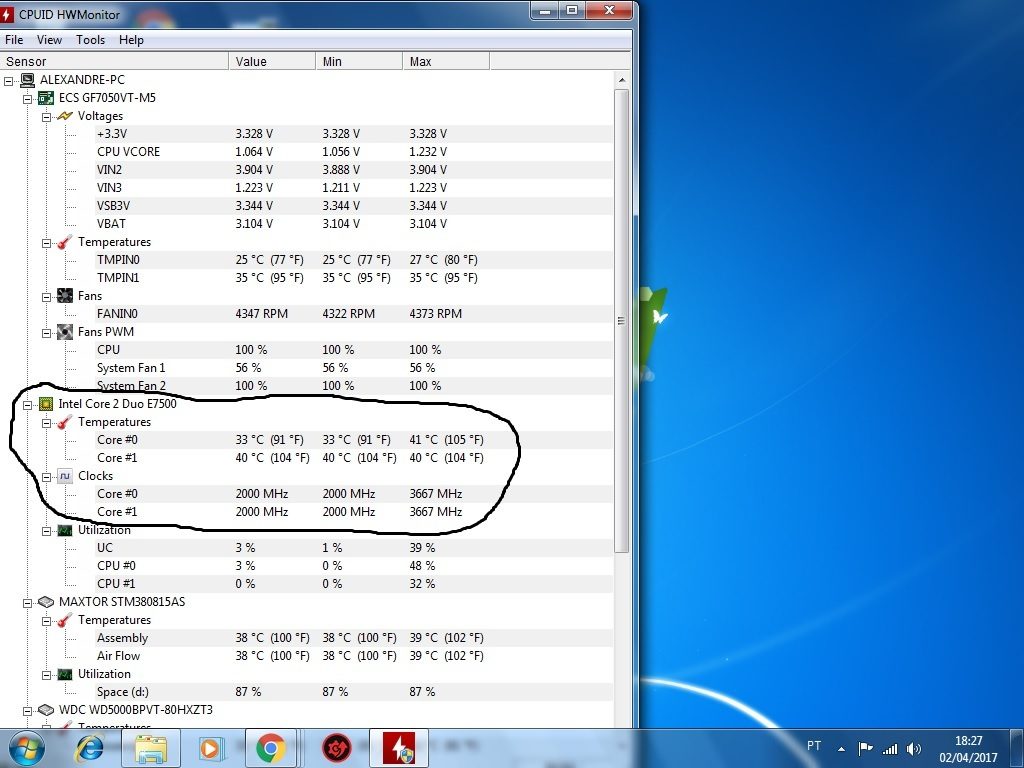Click the red circular app taskbar icon
The width and height of the screenshot is (1024, 768).
coord(337,748)
